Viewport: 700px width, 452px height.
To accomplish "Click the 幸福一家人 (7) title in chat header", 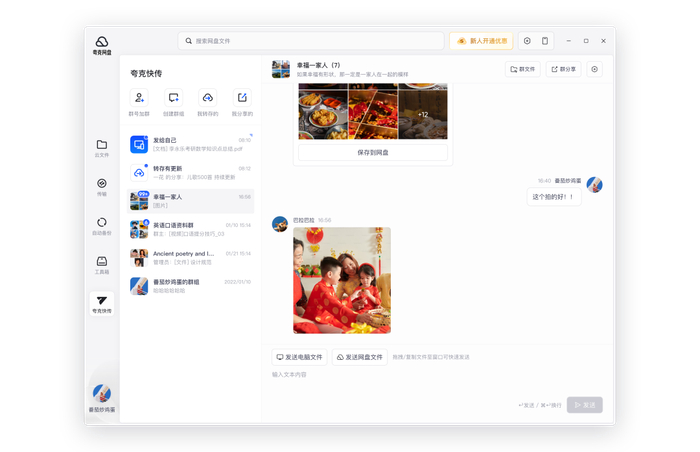I will coord(318,65).
